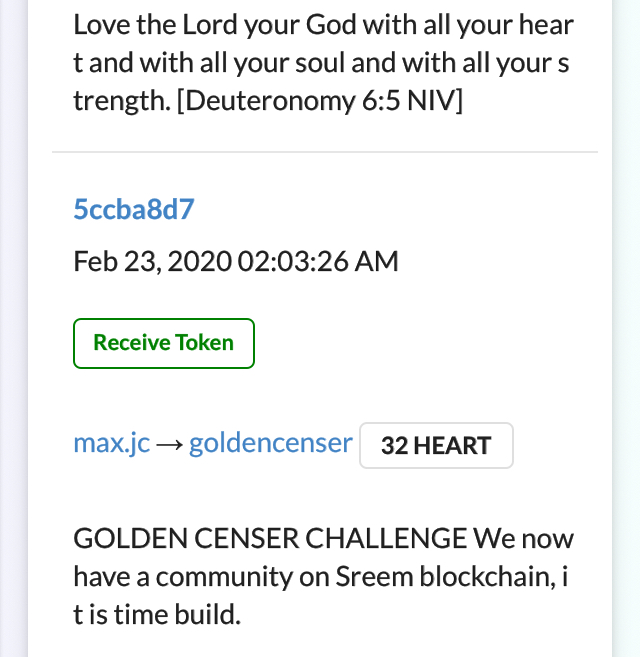Image resolution: width=640 pixels, height=657 pixels.
Task: Open sender profile max.jc
Action: 111,443
